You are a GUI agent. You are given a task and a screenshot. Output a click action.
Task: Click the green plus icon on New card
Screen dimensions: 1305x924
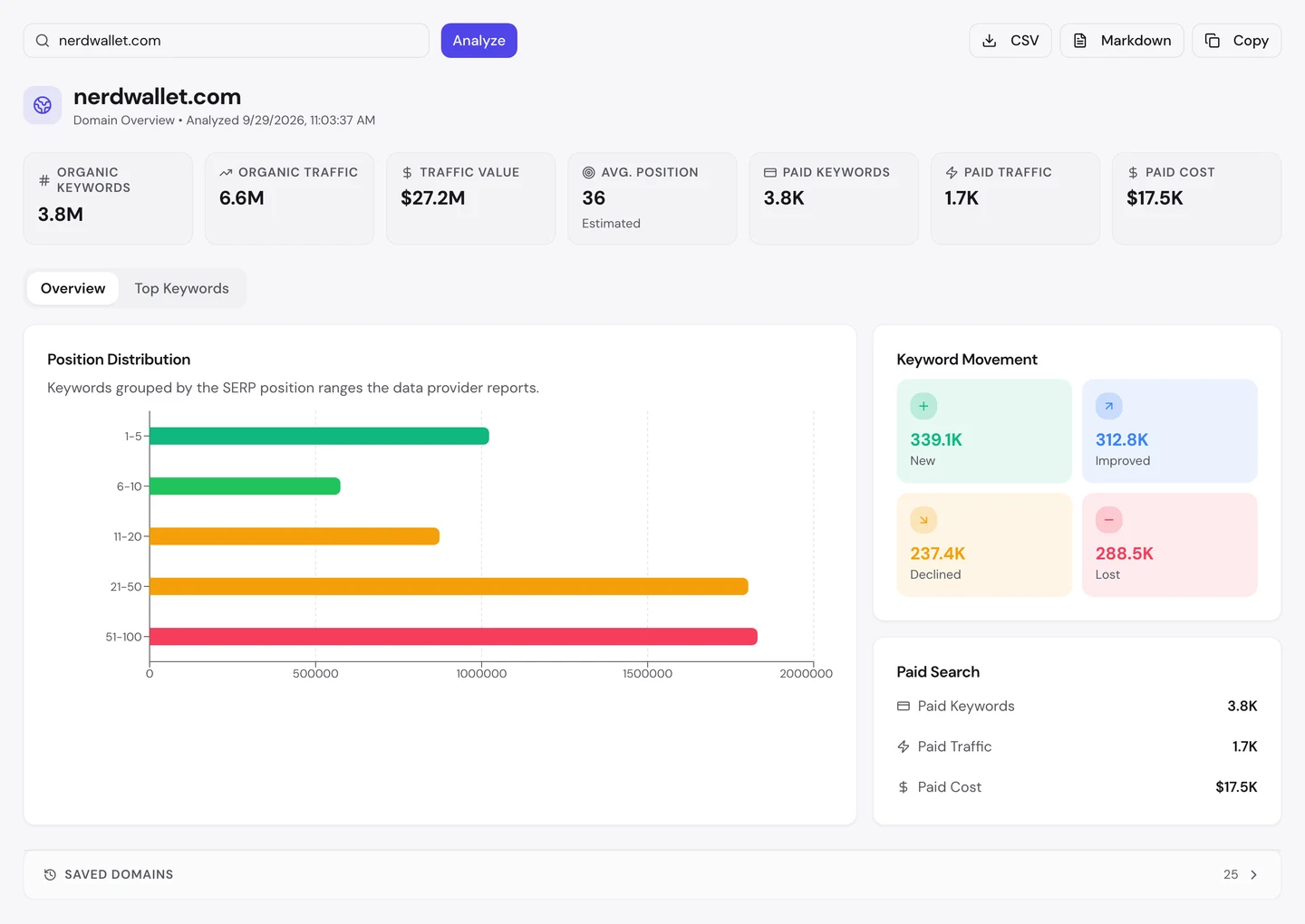click(923, 406)
